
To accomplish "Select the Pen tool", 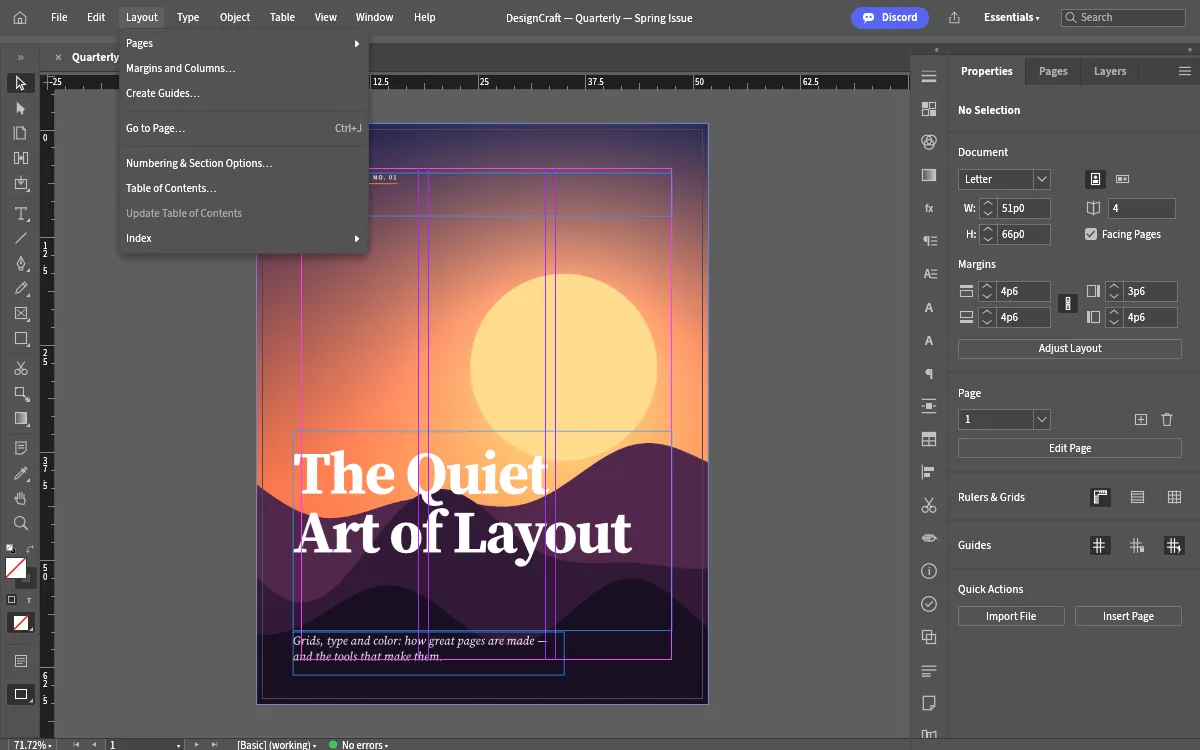I will click(21, 264).
